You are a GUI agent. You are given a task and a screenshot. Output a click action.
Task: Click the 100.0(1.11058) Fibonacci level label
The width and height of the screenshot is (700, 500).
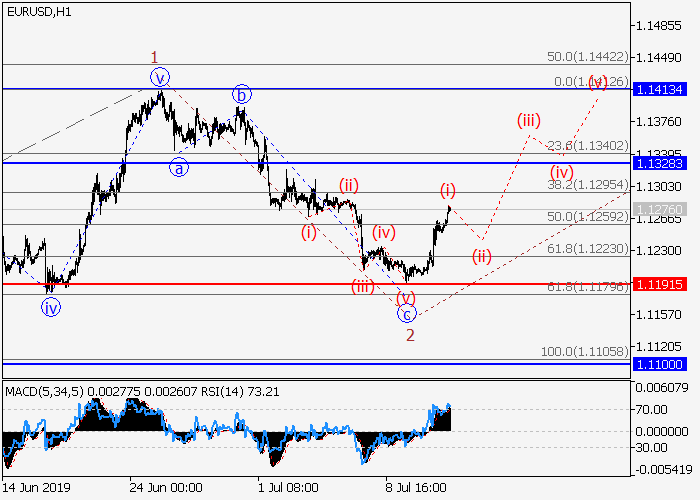point(584,352)
